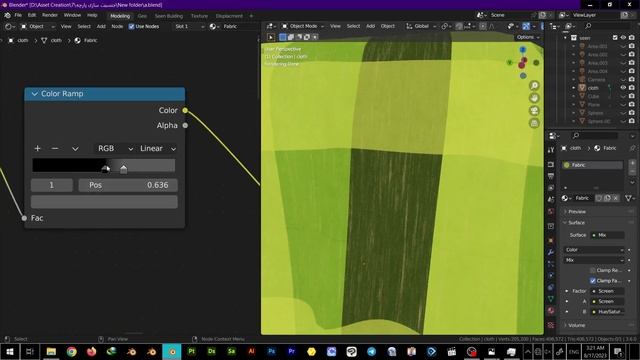Viewport: 640px width, 360px height.
Task: Toggle camera view gizmo in viewport
Action: (534, 111)
